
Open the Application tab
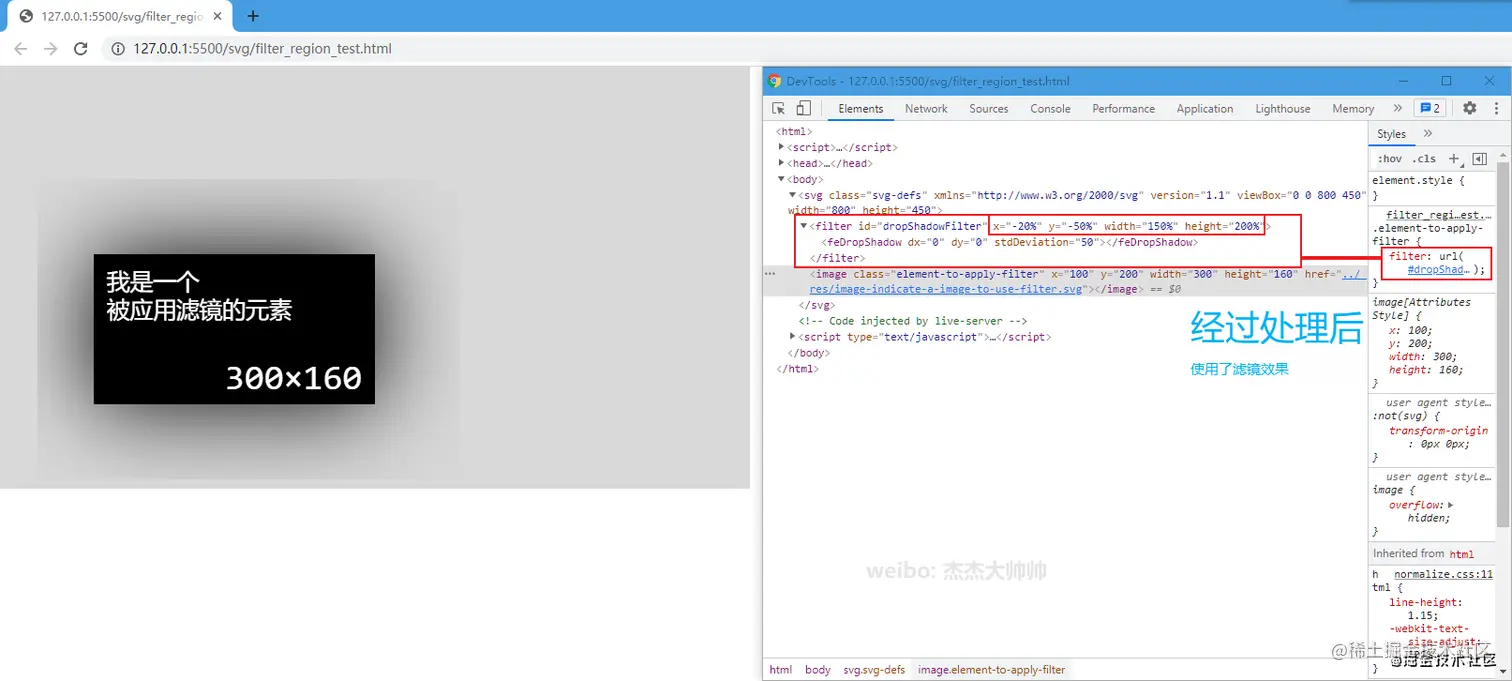(1205, 109)
